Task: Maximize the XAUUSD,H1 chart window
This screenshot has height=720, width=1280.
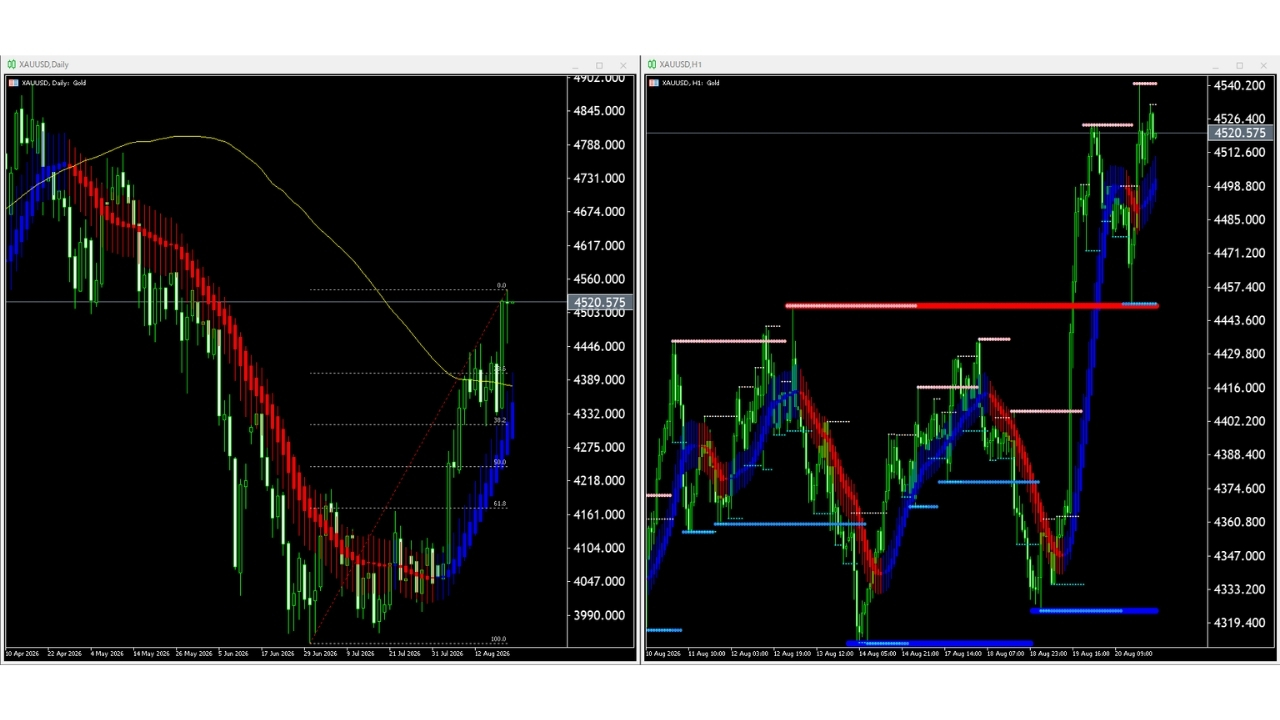Action: tap(1239, 65)
